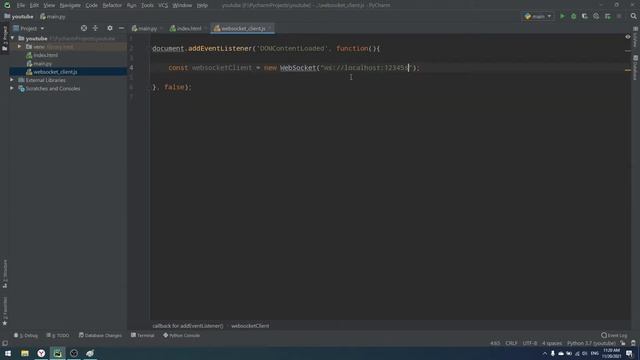
Task: Open the Window menu
Action: [x=182, y=5]
